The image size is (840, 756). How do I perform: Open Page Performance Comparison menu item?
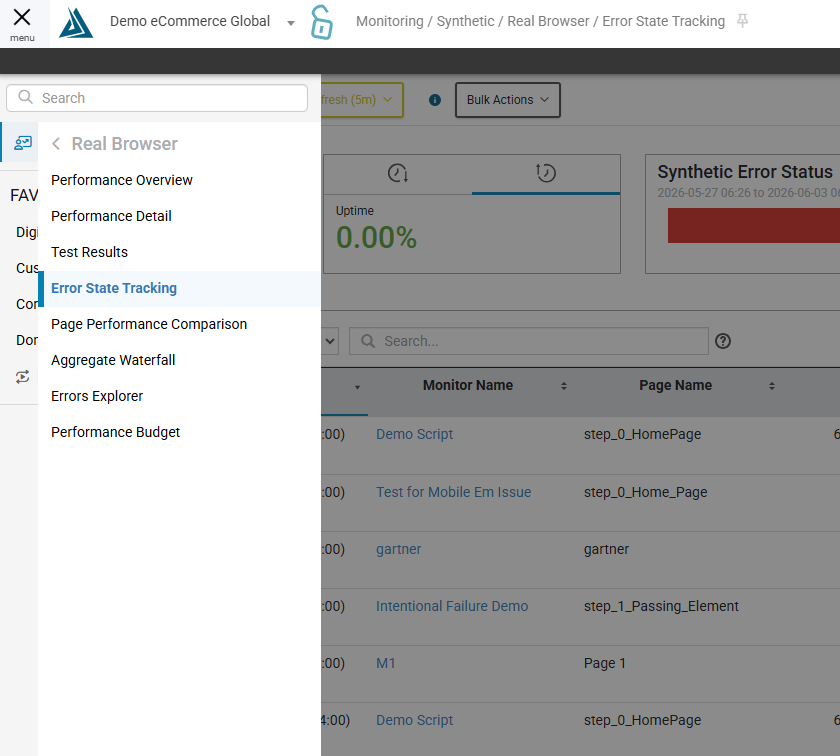(x=149, y=324)
